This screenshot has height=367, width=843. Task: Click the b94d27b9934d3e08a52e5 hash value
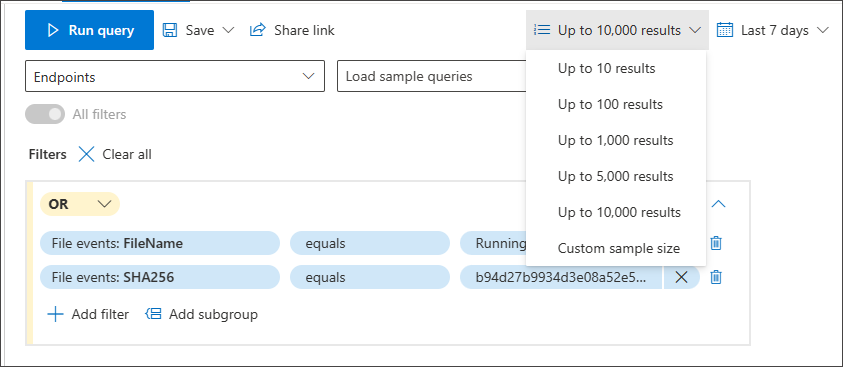click(561, 277)
